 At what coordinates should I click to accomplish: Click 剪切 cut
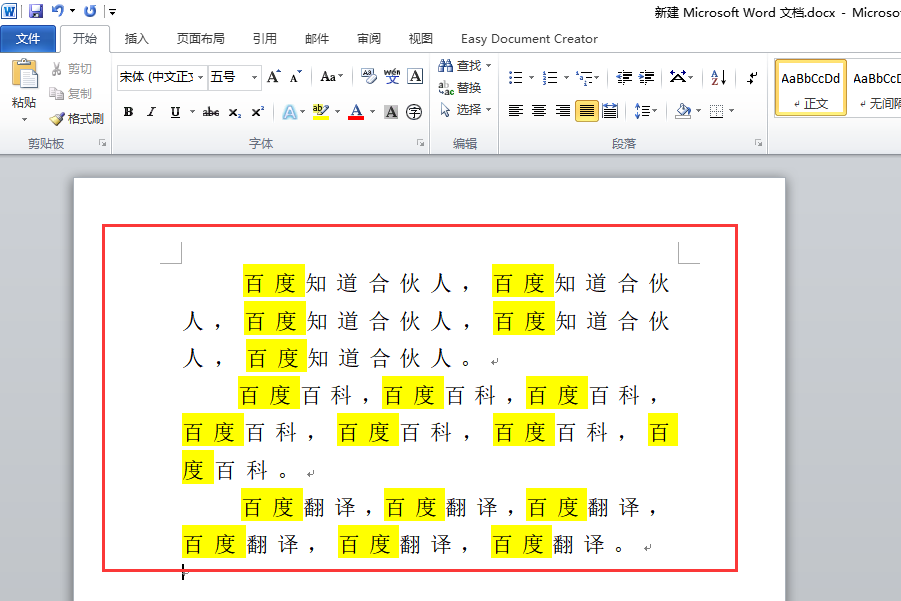coord(71,69)
